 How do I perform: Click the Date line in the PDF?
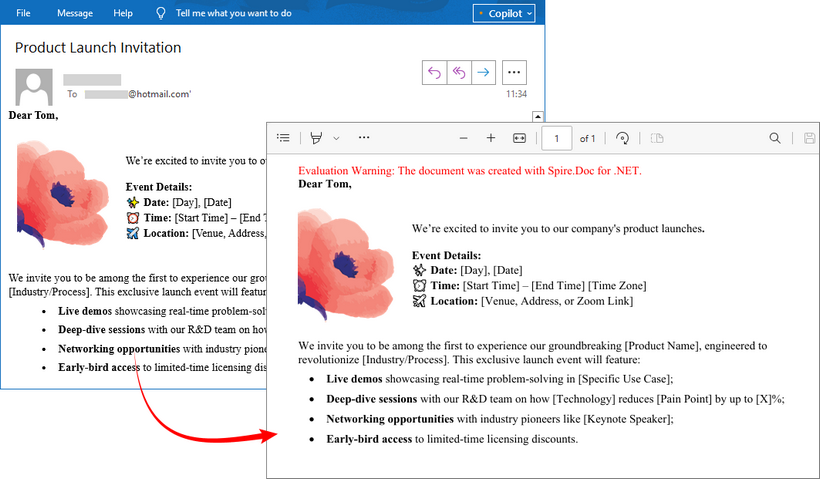(x=467, y=270)
